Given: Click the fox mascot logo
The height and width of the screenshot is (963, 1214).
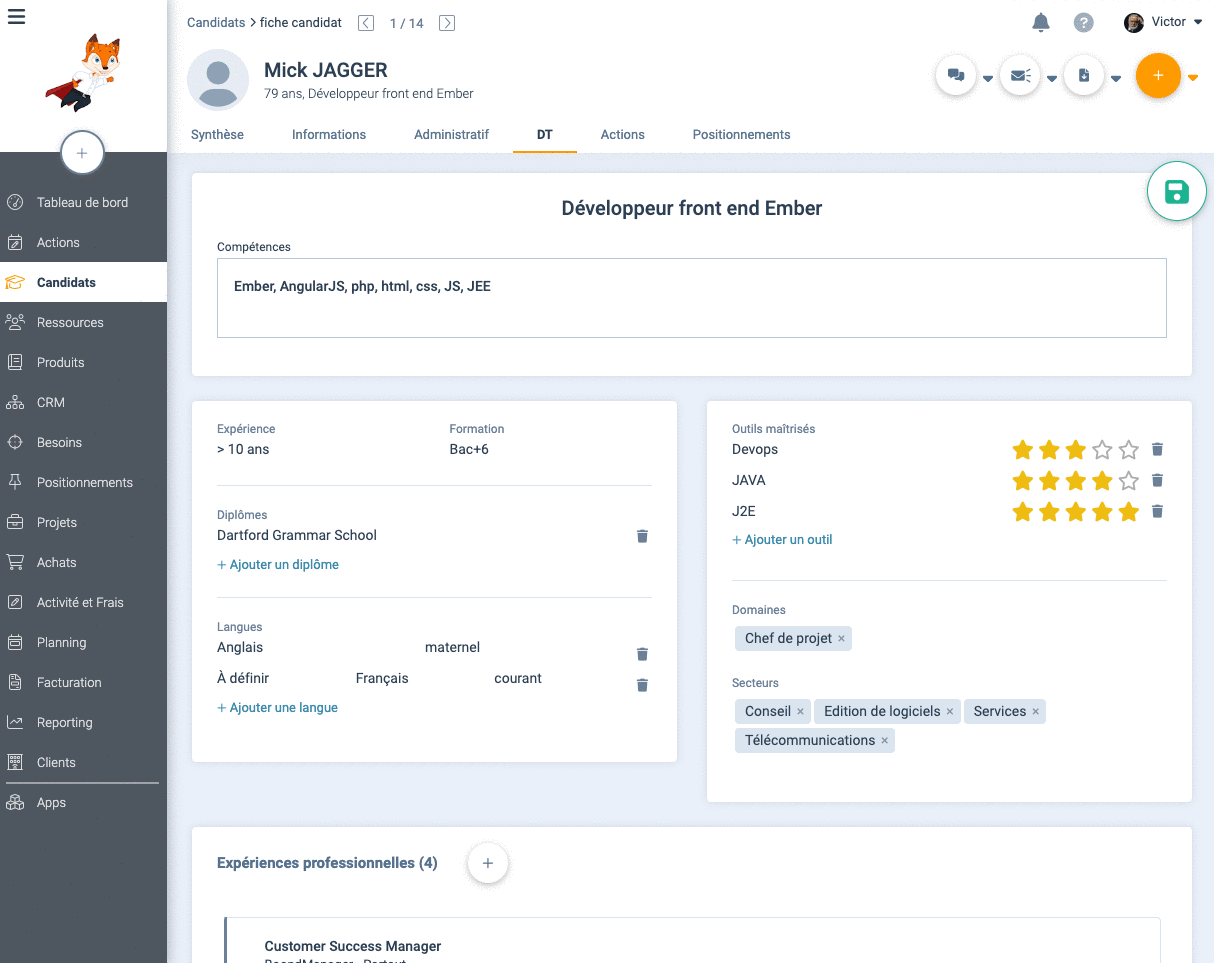Looking at the screenshot, I should coord(83,72).
